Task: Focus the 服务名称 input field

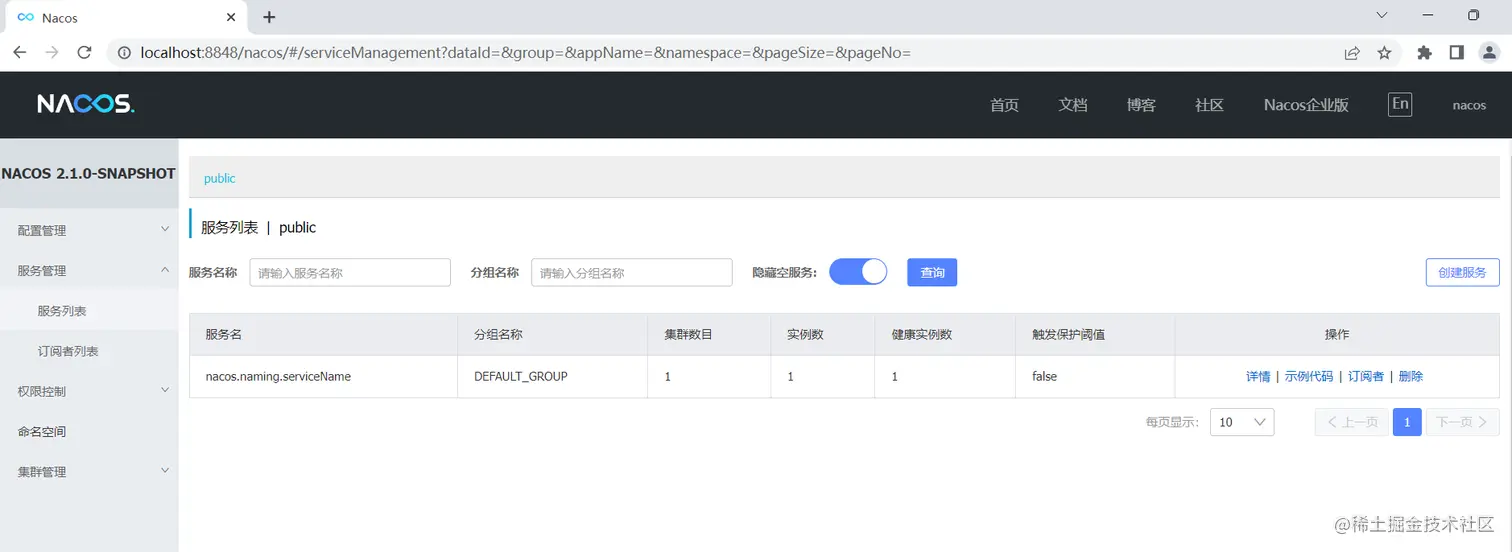Action: (350, 272)
